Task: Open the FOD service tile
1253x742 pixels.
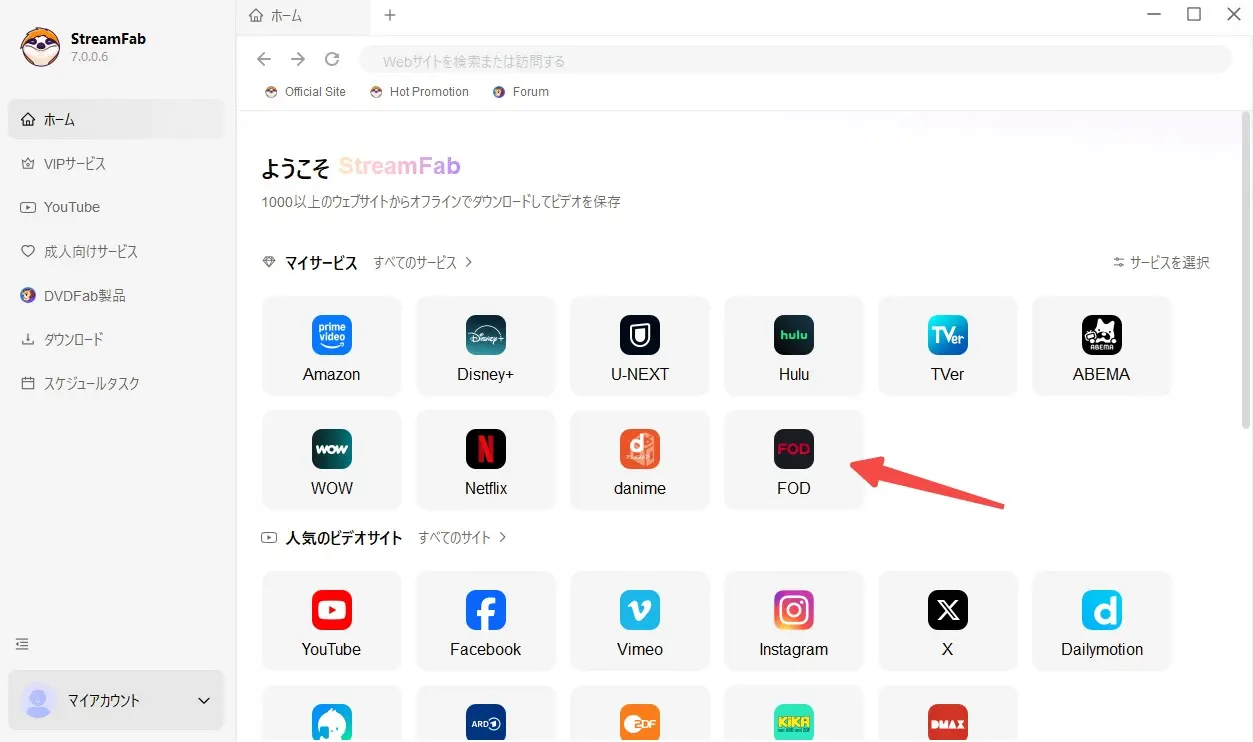Action: pos(793,460)
